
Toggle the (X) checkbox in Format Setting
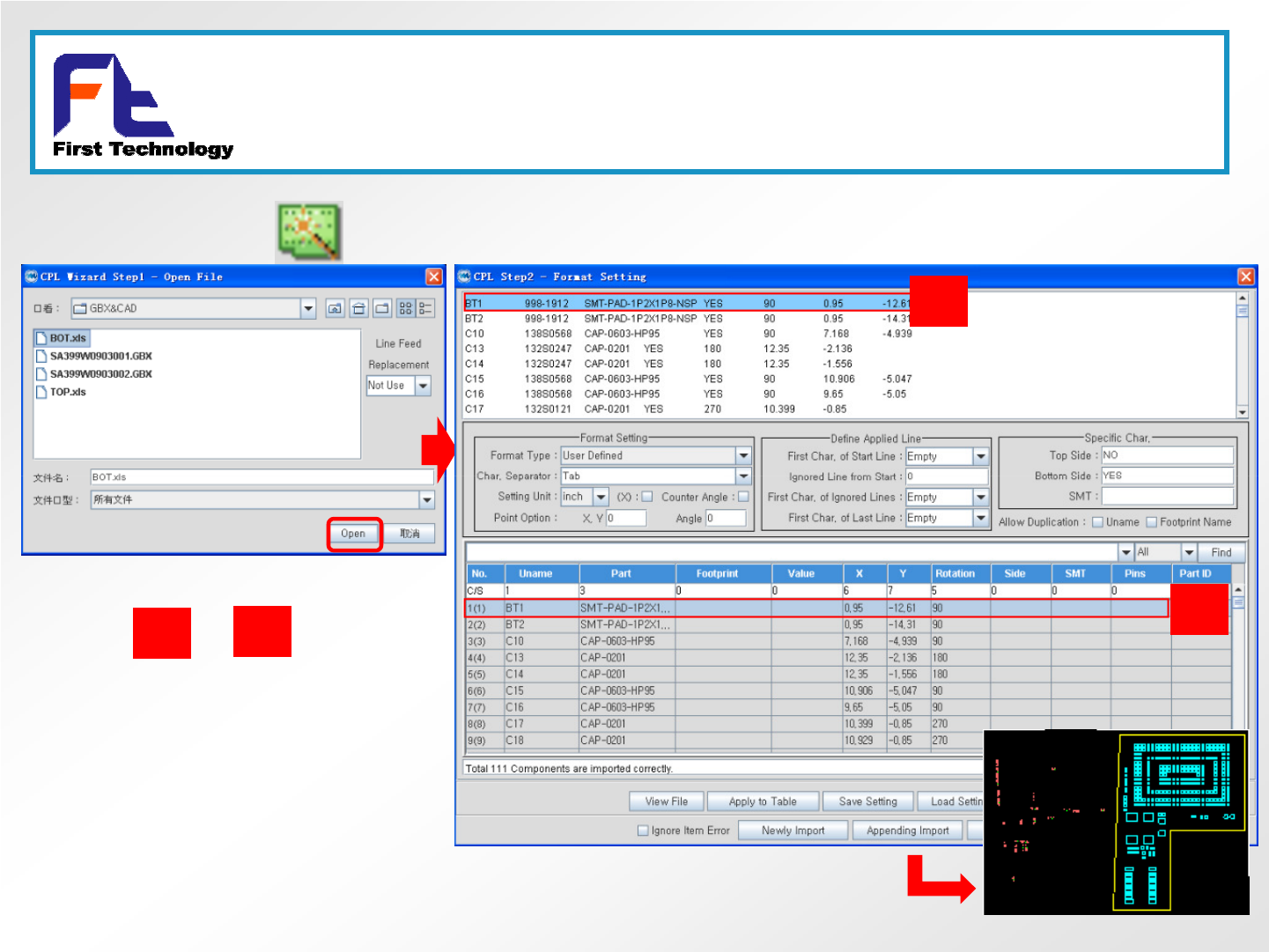click(647, 497)
